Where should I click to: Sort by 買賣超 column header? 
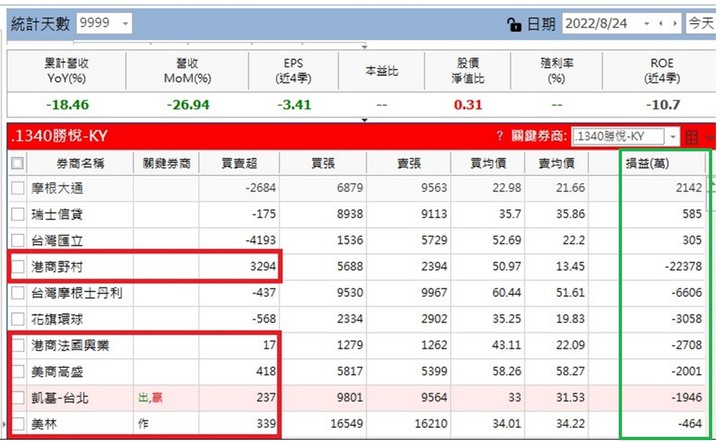pos(239,163)
